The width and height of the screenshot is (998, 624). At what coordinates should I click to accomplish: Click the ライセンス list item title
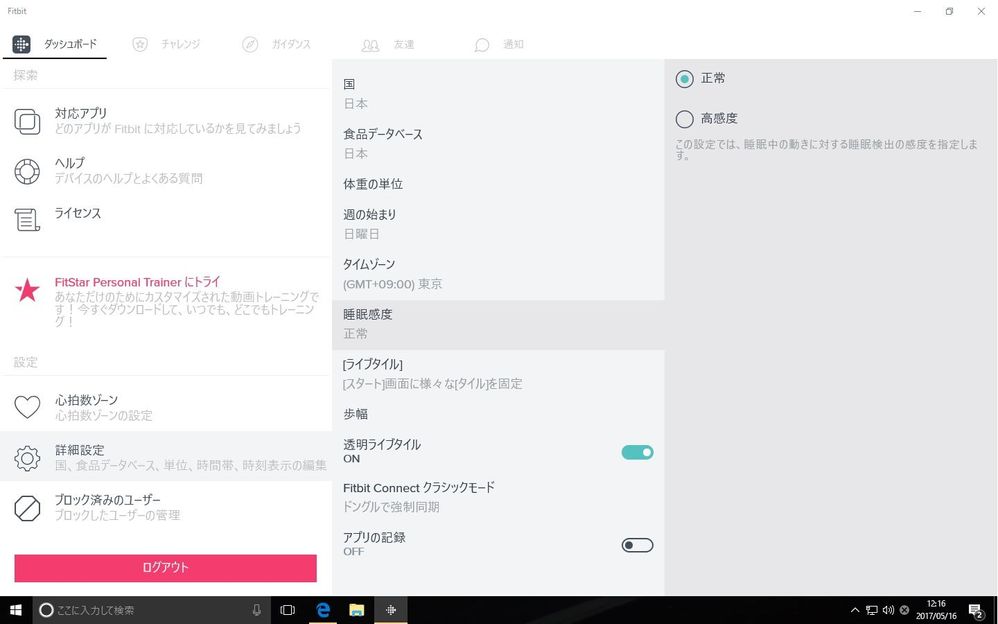78,213
